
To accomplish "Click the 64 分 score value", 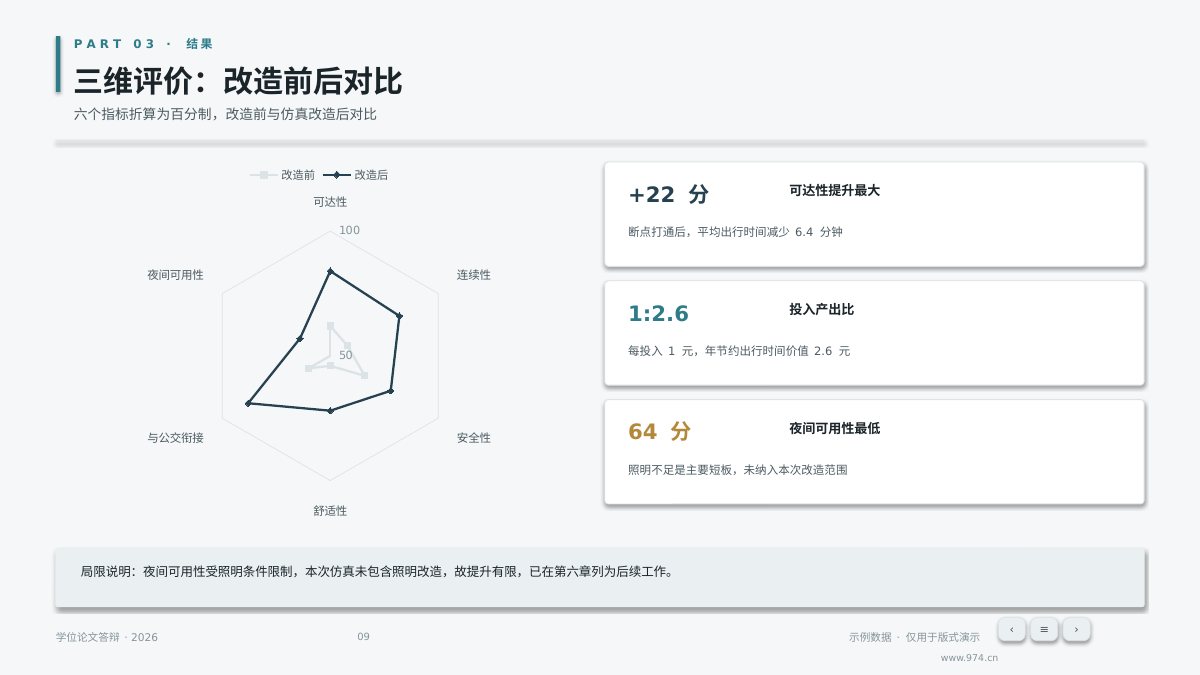I will (x=659, y=432).
